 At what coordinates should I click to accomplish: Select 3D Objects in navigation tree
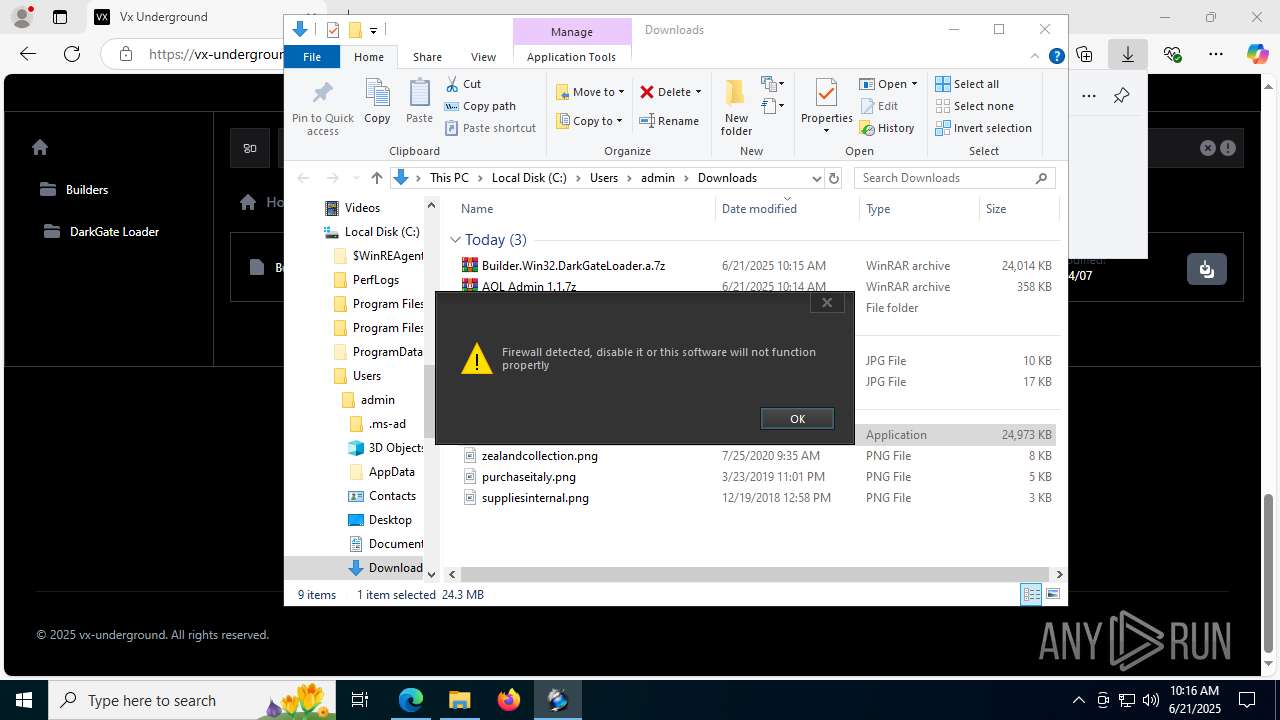pos(396,448)
